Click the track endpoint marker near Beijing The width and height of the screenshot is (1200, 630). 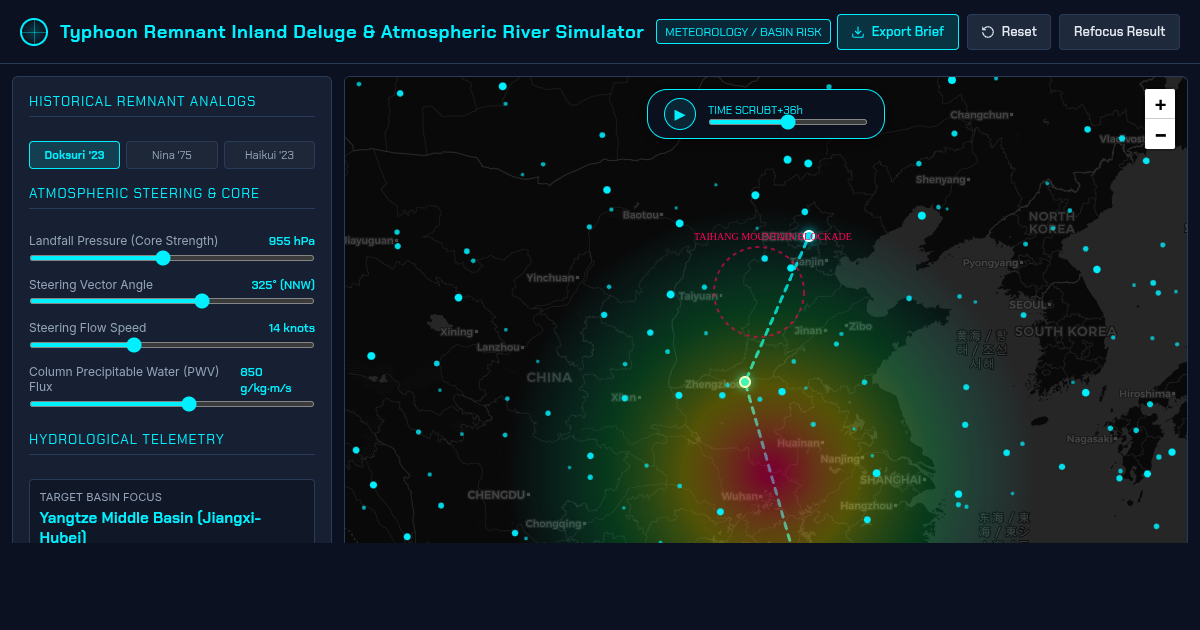point(809,236)
